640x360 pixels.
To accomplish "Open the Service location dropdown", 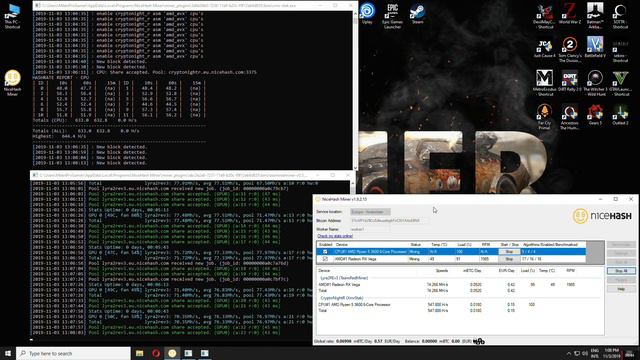I will click(370, 212).
